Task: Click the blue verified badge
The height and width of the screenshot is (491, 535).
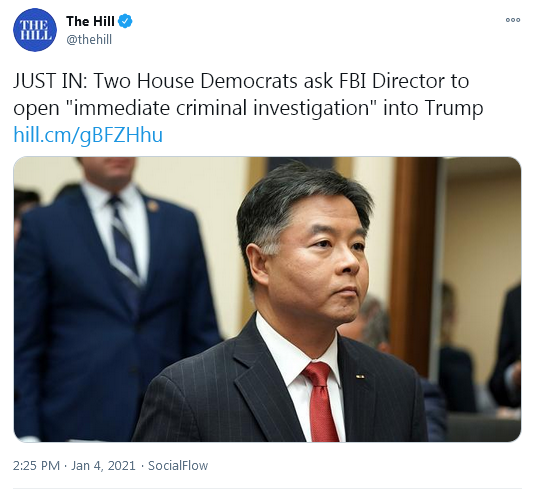Action: pos(125,21)
